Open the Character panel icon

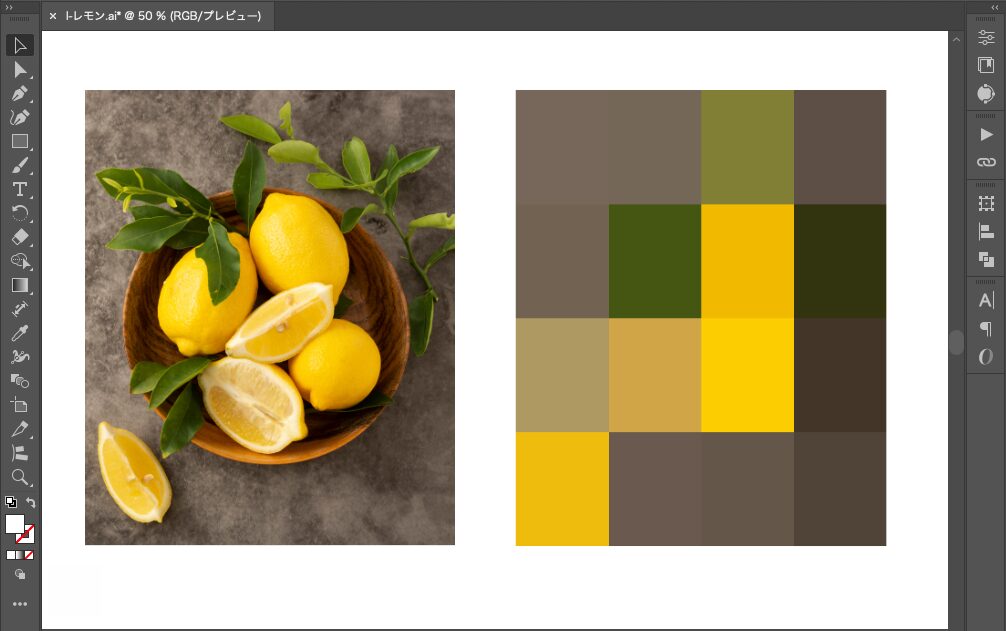(x=986, y=300)
